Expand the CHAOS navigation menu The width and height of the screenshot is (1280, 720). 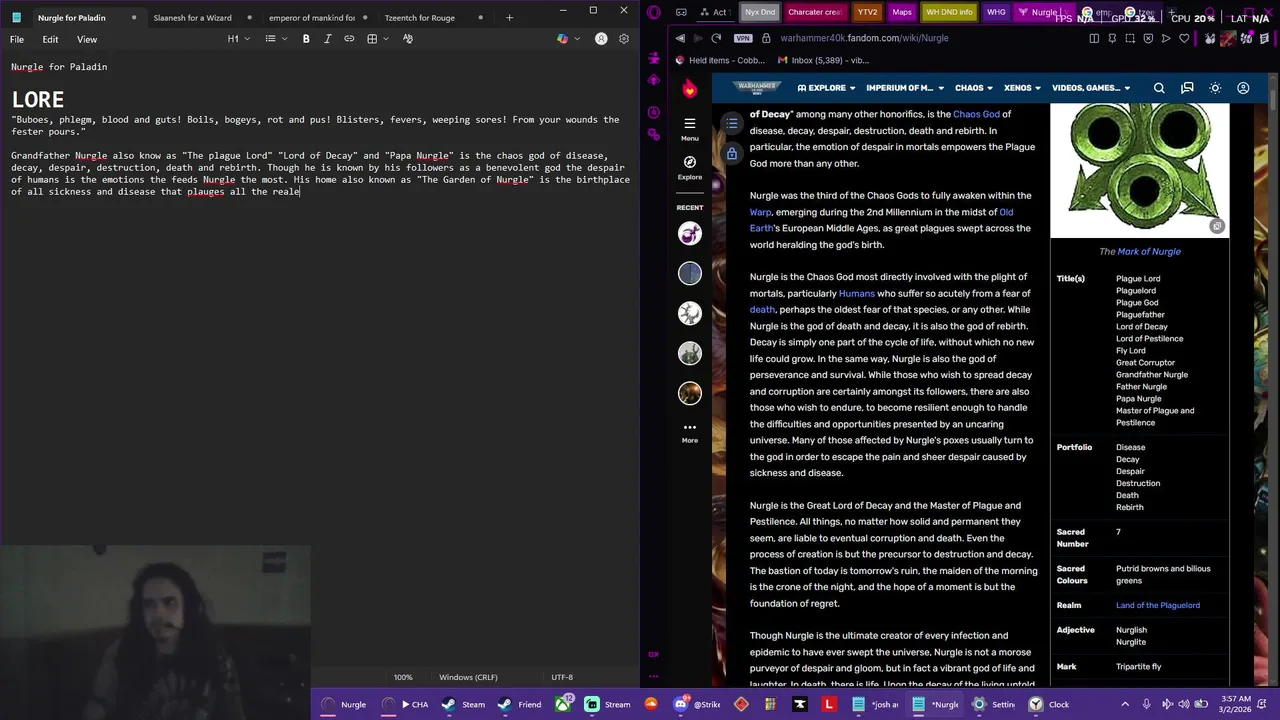[974, 88]
